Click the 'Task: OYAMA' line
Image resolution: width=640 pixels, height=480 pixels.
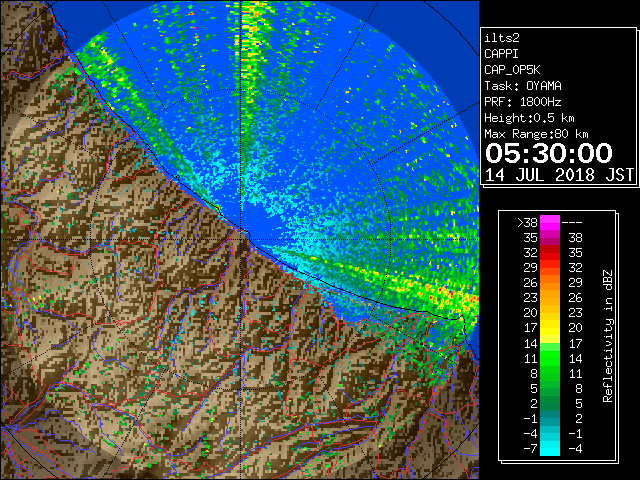click(523, 86)
